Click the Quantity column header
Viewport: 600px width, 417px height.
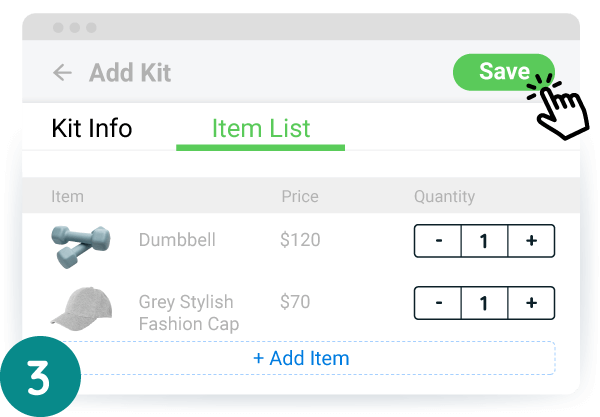(x=444, y=197)
